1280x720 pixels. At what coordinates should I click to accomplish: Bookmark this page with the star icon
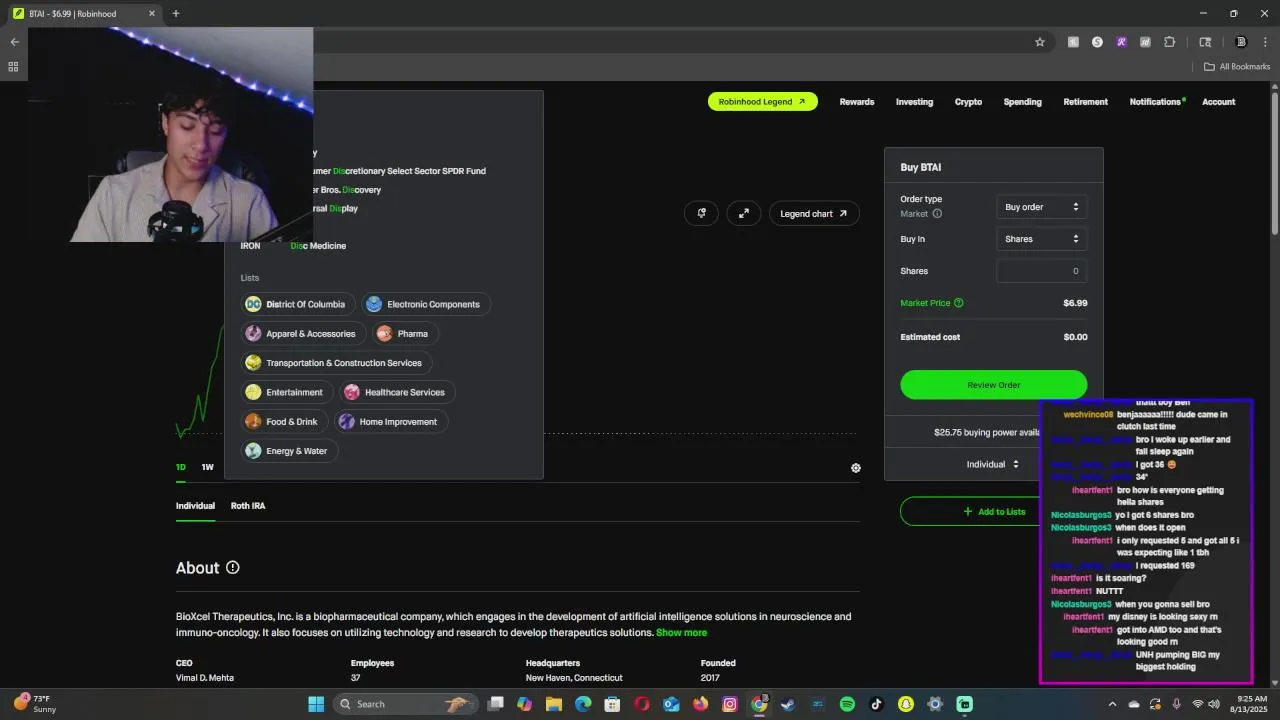click(1040, 42)
